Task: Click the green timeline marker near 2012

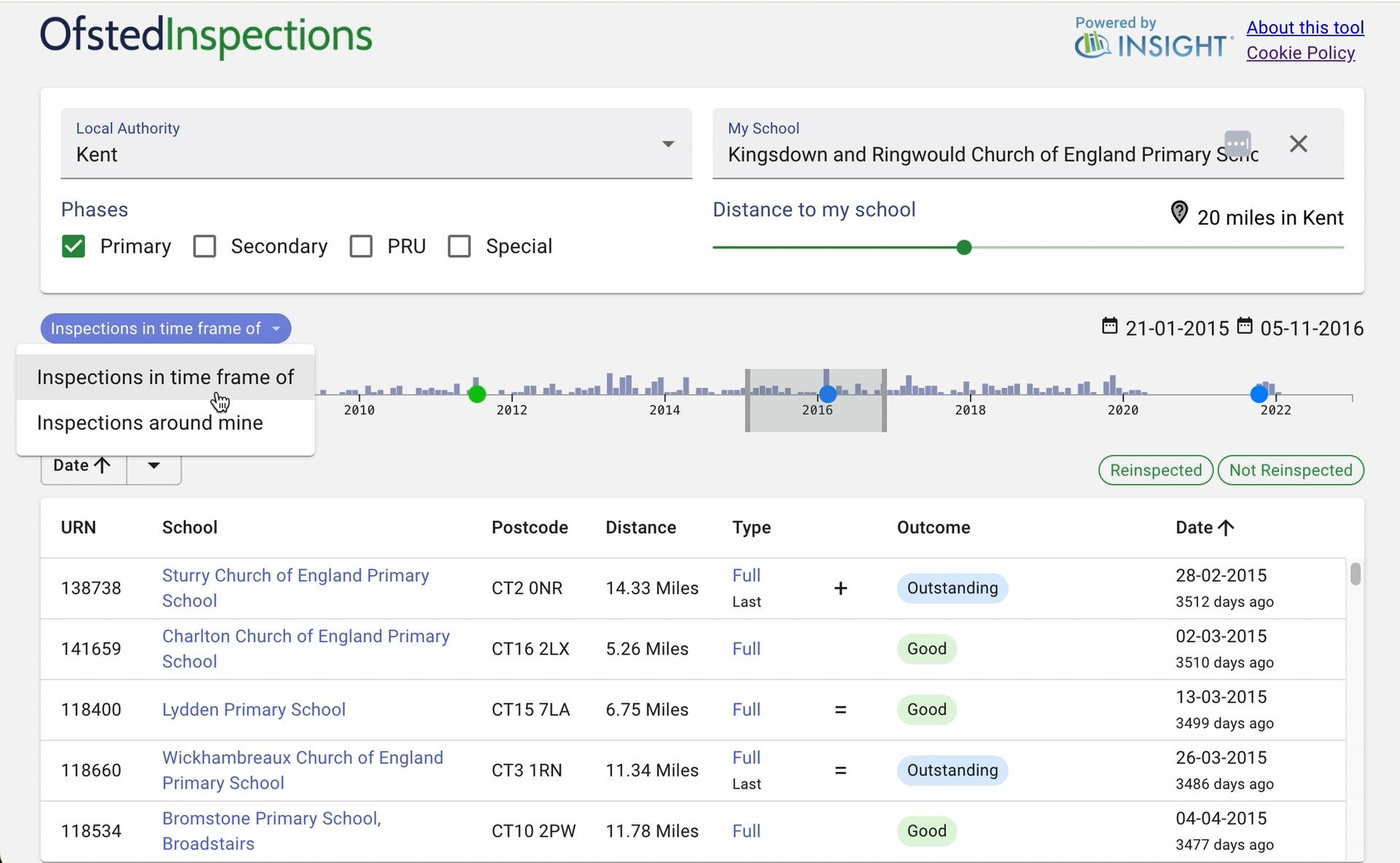Action: click(x=477, y=394)
